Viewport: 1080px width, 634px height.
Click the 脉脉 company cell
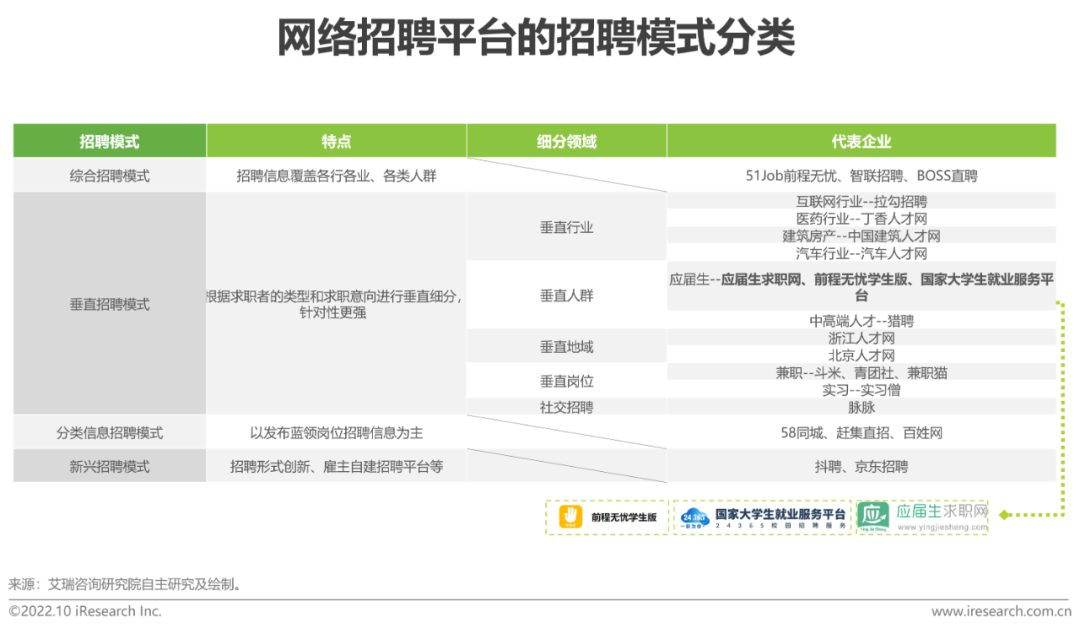[x=861, y=407]
